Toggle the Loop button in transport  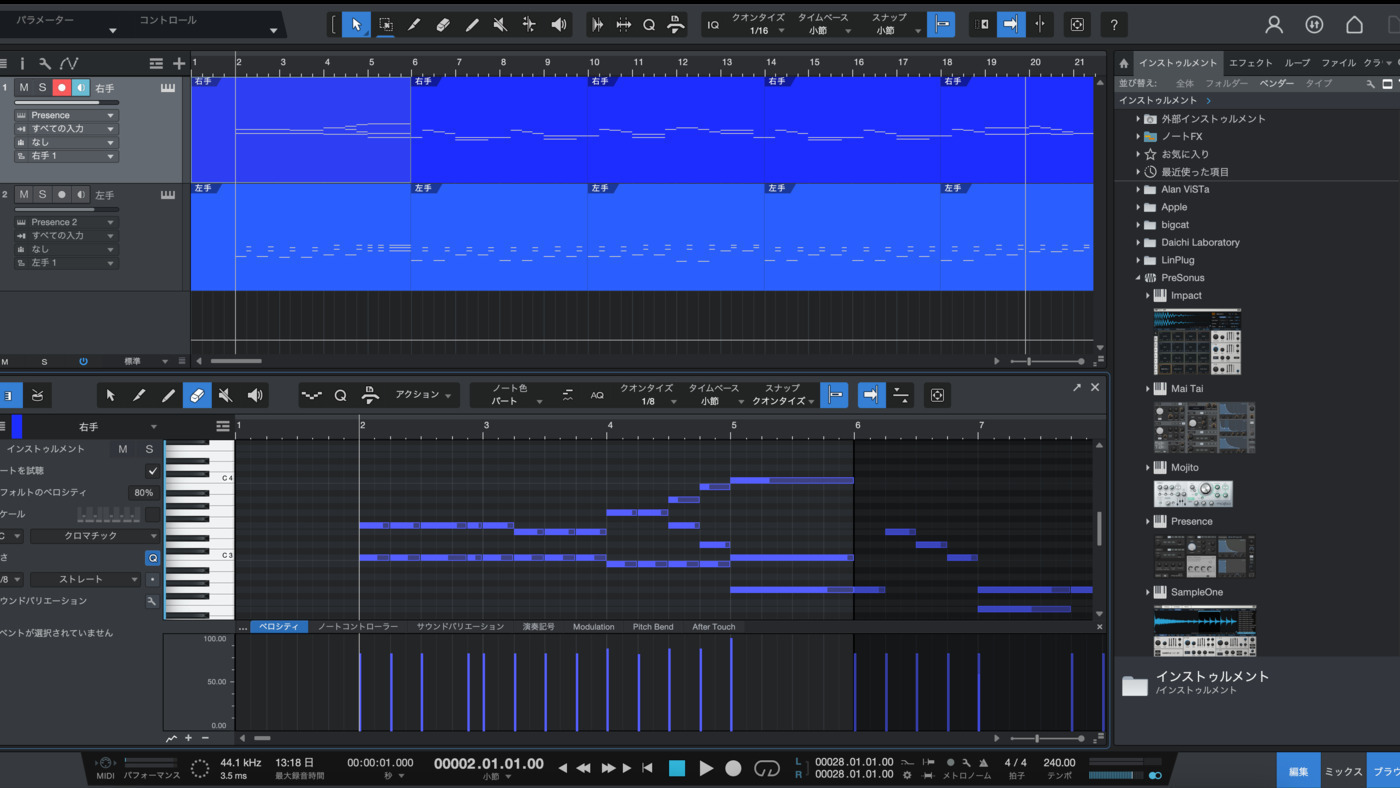pyautogui.click(x=767, y=768)
